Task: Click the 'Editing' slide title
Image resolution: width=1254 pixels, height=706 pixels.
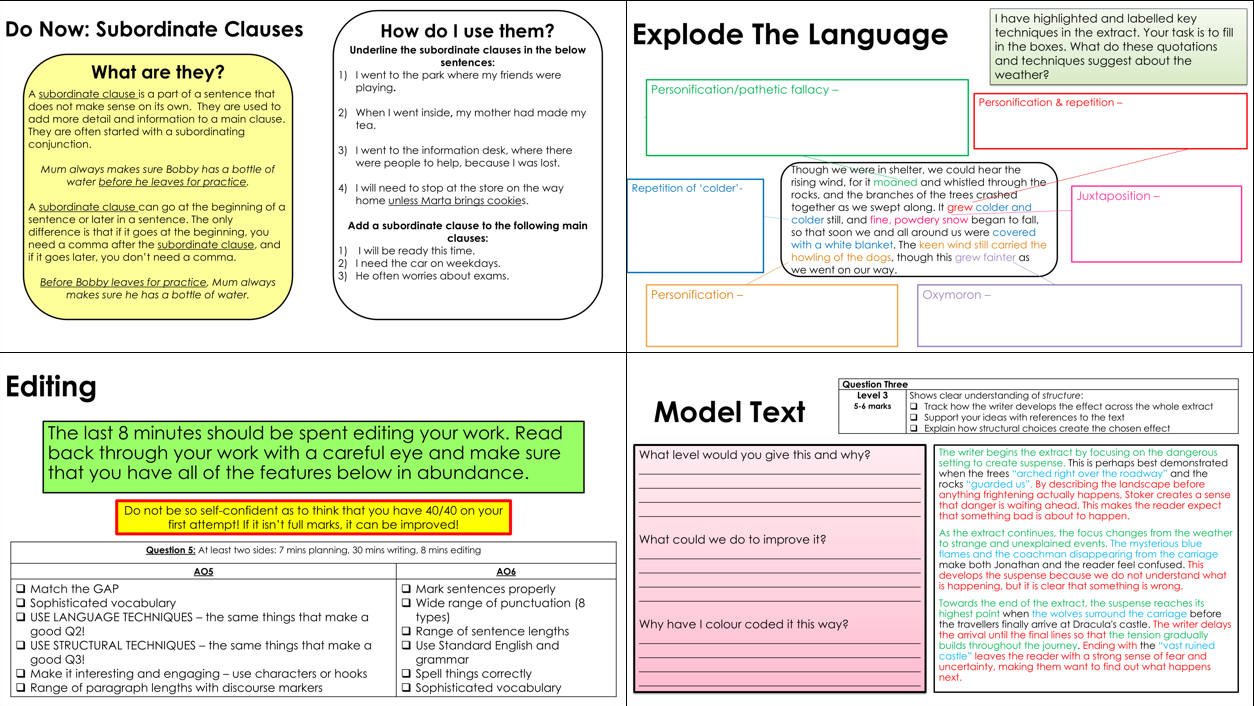Action: 51,388
